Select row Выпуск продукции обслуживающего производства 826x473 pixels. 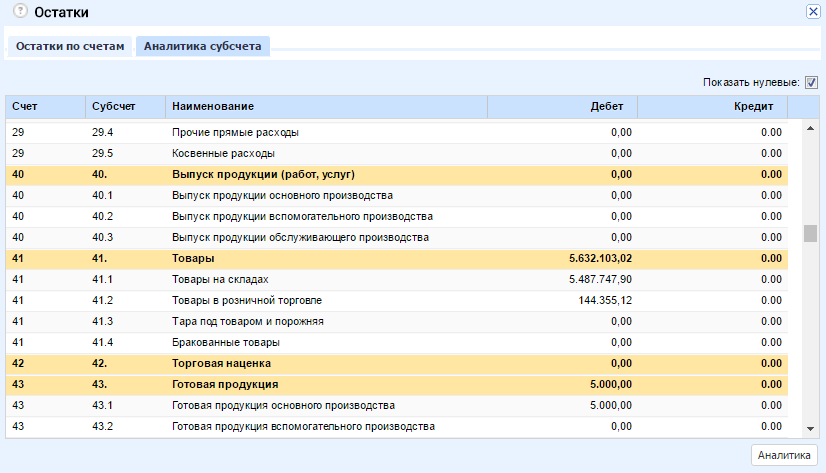(x=397, y=238)
